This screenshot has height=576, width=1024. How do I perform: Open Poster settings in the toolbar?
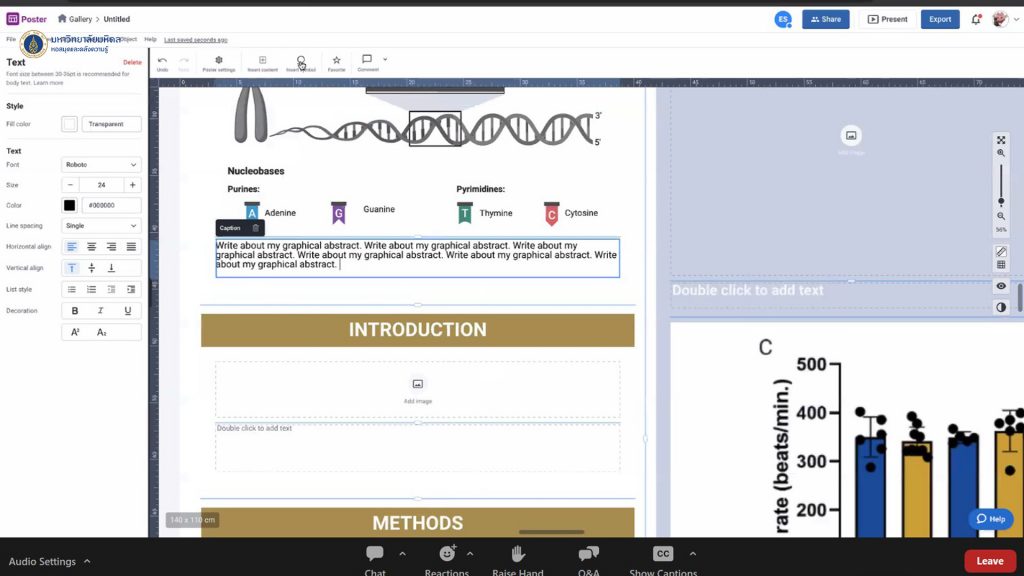coord(218,63)
